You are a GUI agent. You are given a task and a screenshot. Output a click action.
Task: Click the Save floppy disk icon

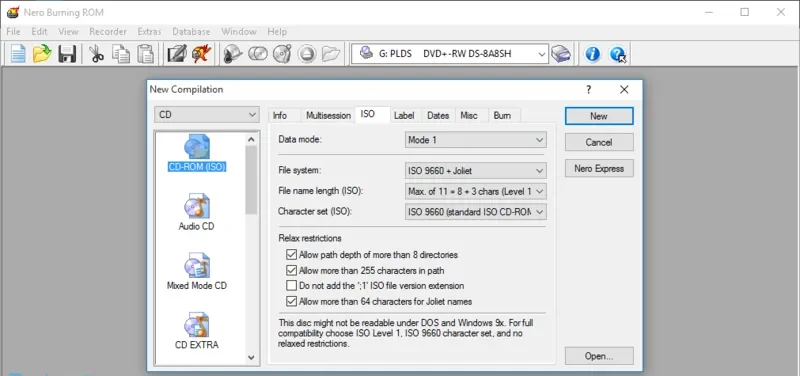point(67,54)
